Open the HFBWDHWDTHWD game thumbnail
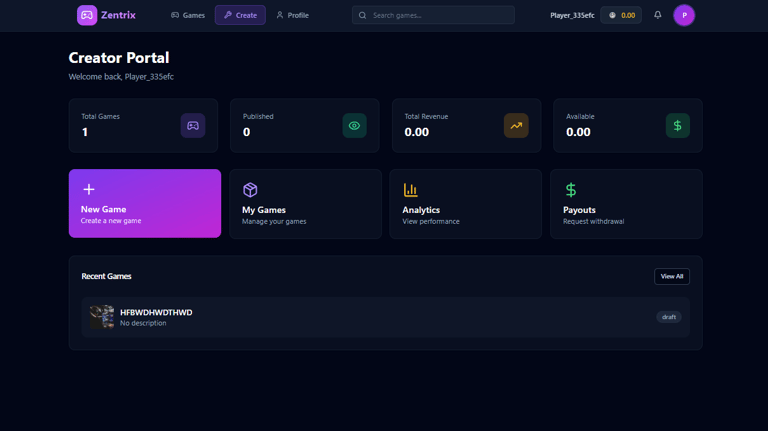The height and width of the screenshot is (431, 768). point(102,317)
